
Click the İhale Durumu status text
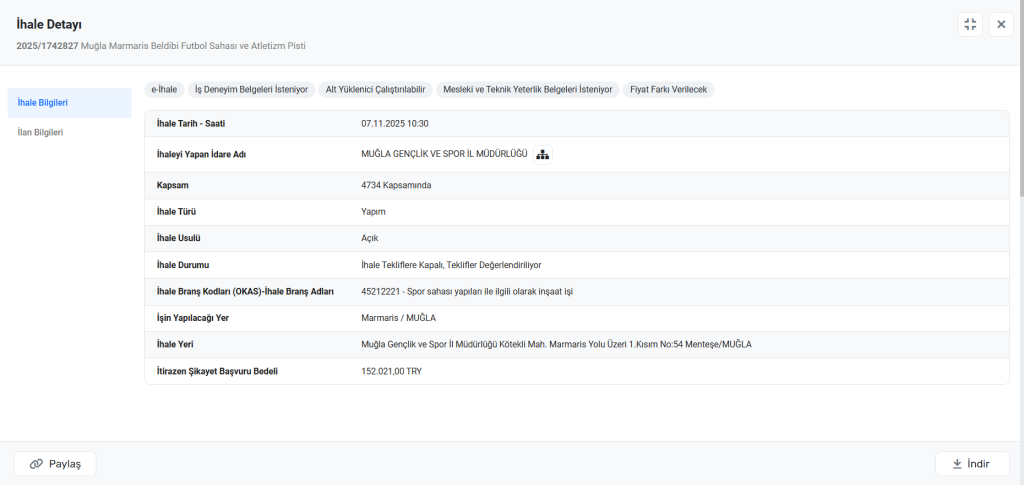(x=450, y=265)
